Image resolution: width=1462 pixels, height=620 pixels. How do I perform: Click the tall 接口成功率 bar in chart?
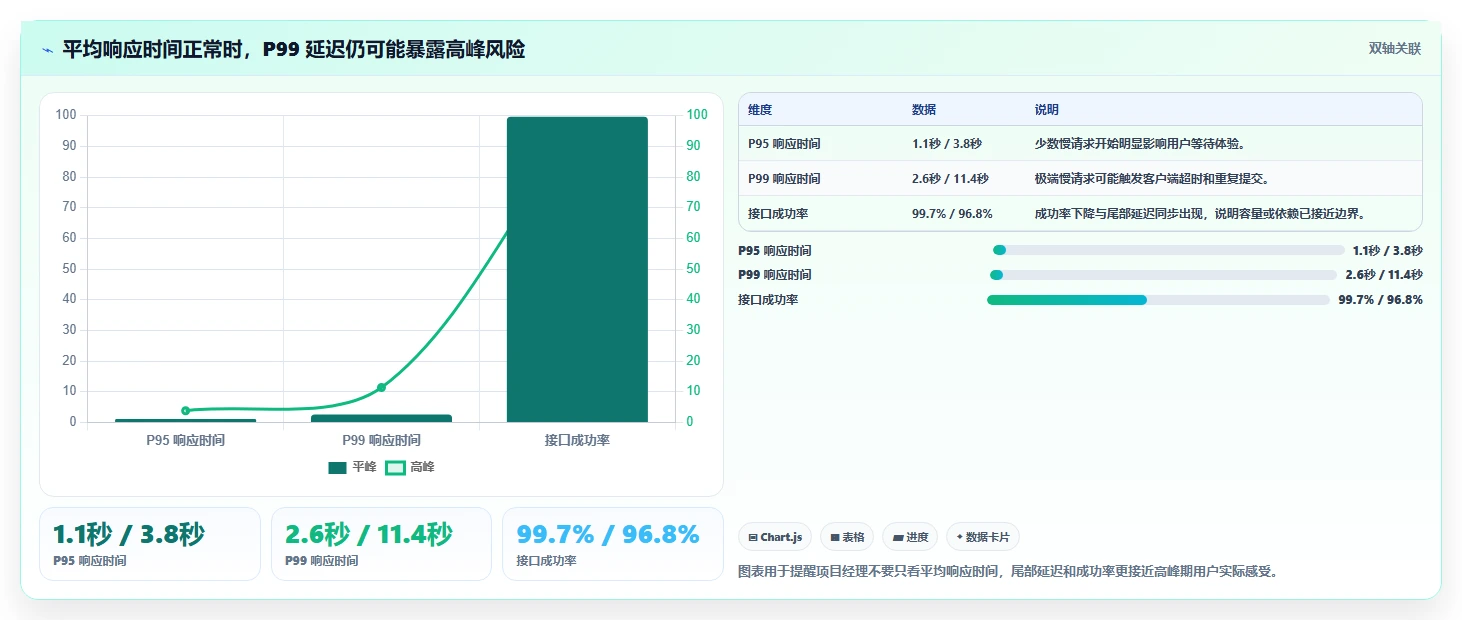pos(577,269)
